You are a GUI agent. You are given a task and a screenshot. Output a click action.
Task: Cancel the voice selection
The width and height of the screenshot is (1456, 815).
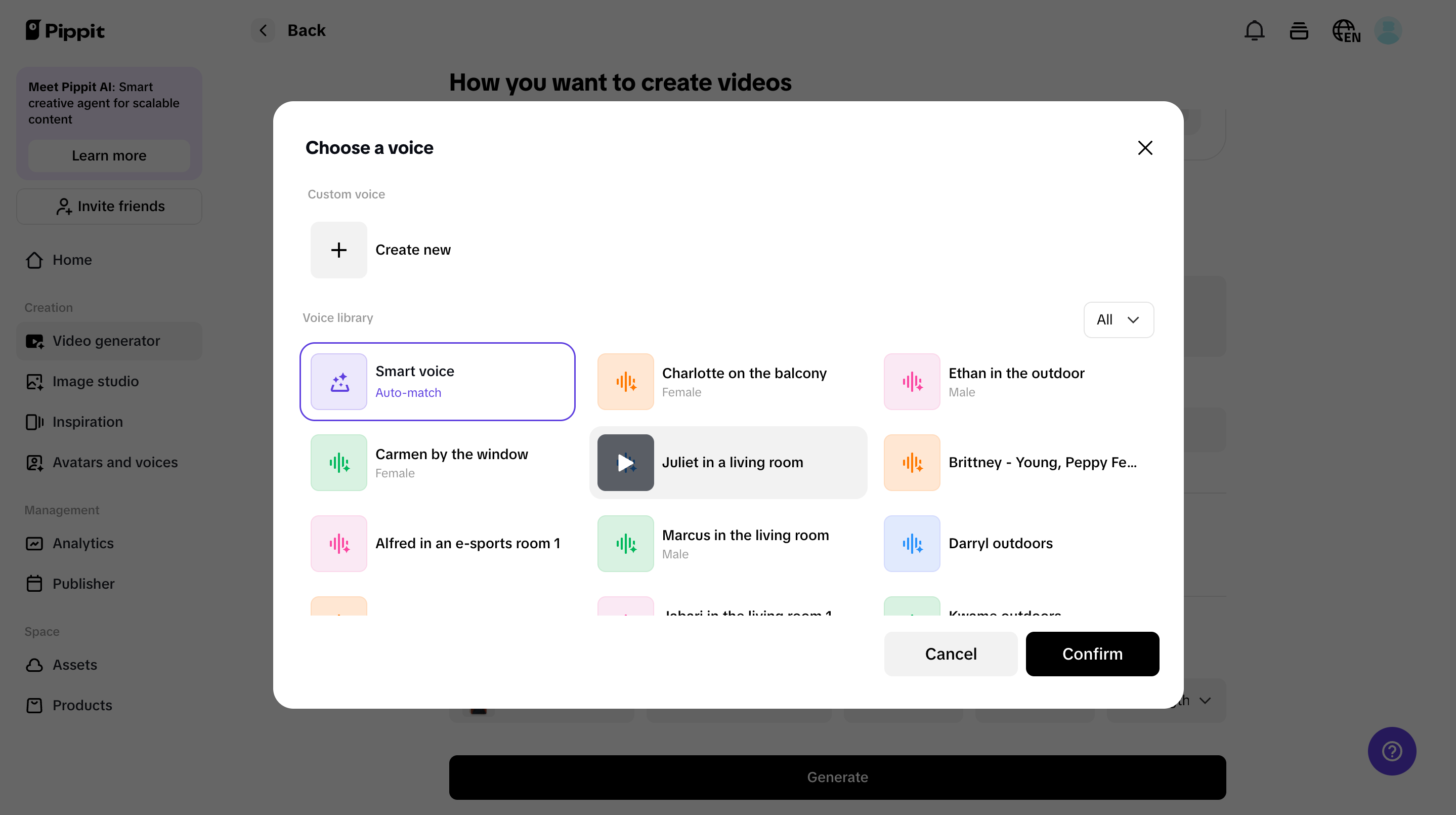pyautogui.click(x=950, y=653)
